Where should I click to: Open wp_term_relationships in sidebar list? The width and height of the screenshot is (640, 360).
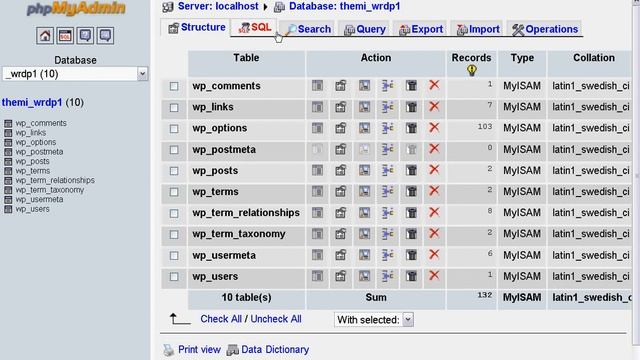55,180
